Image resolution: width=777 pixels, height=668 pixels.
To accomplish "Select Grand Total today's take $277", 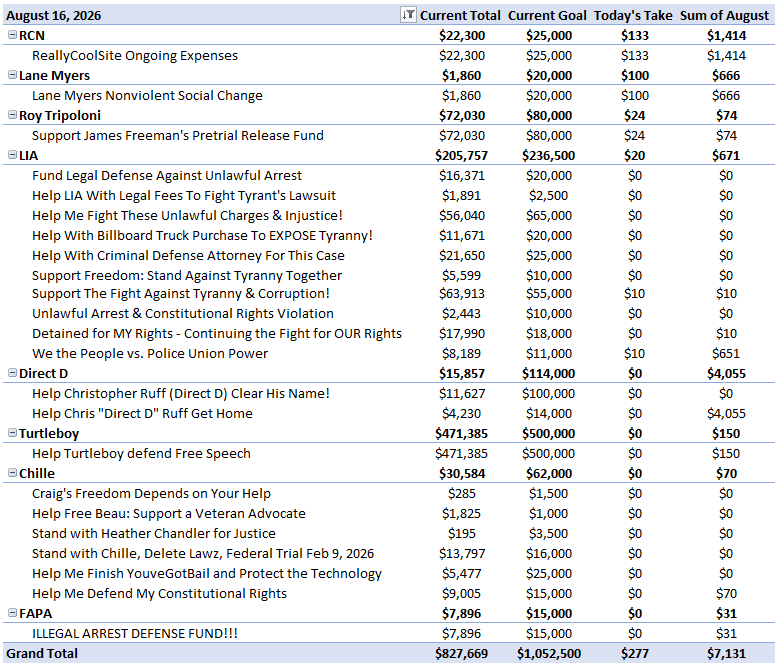I will pos(635,654).
